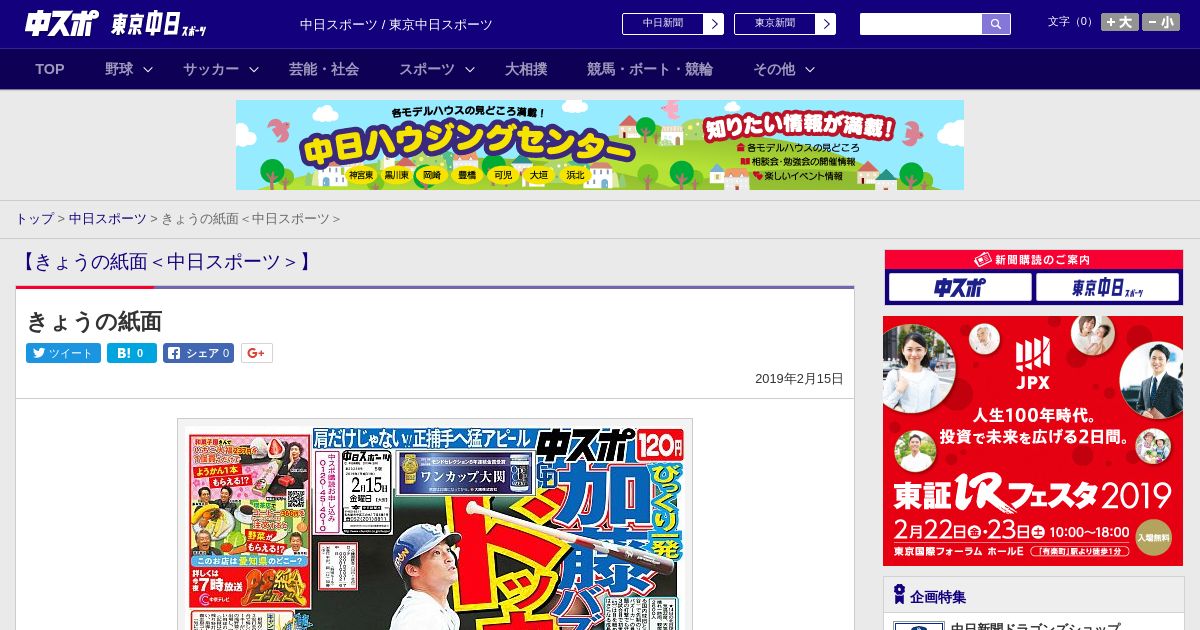Open the 大相撲 menu item
Image resolution: width=1200 pixels, height=630 pixels.
coord(526,69)
